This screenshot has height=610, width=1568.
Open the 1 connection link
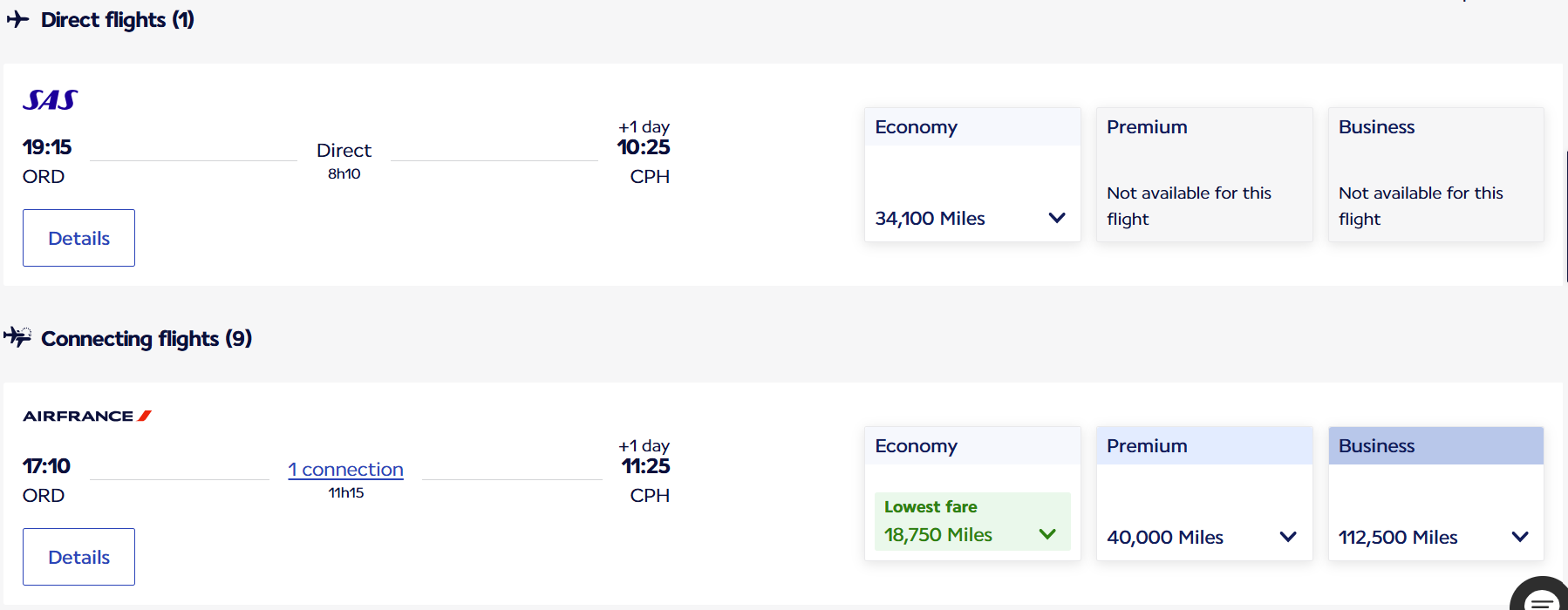click(345, 469)
